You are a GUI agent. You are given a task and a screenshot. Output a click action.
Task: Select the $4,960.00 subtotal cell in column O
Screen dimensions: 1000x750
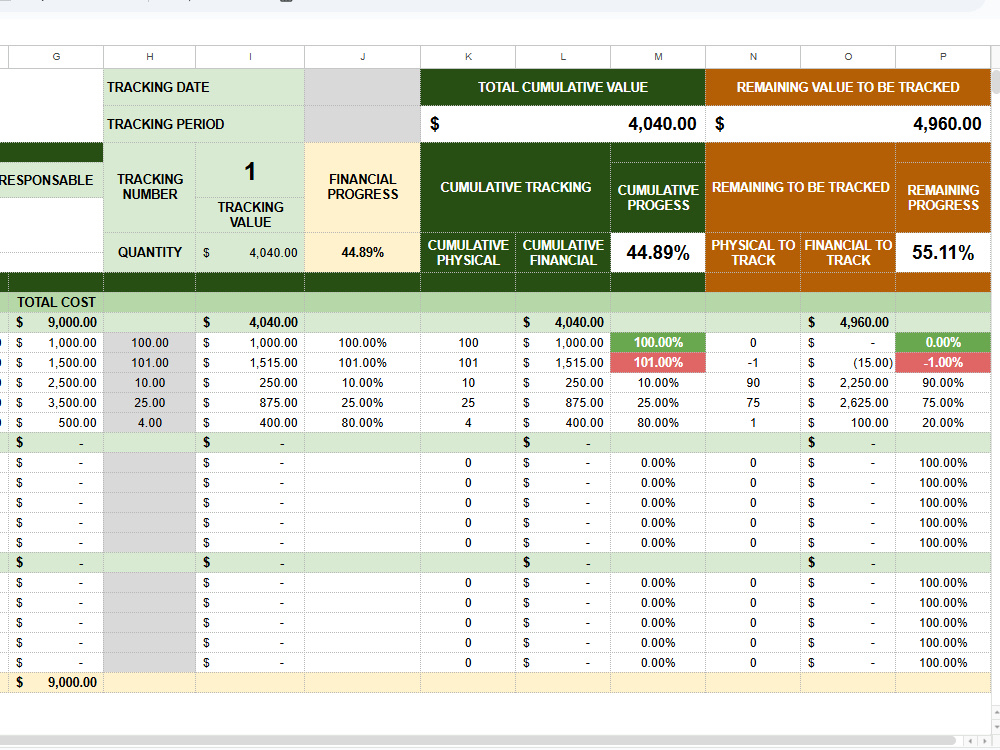pos(848,323)
